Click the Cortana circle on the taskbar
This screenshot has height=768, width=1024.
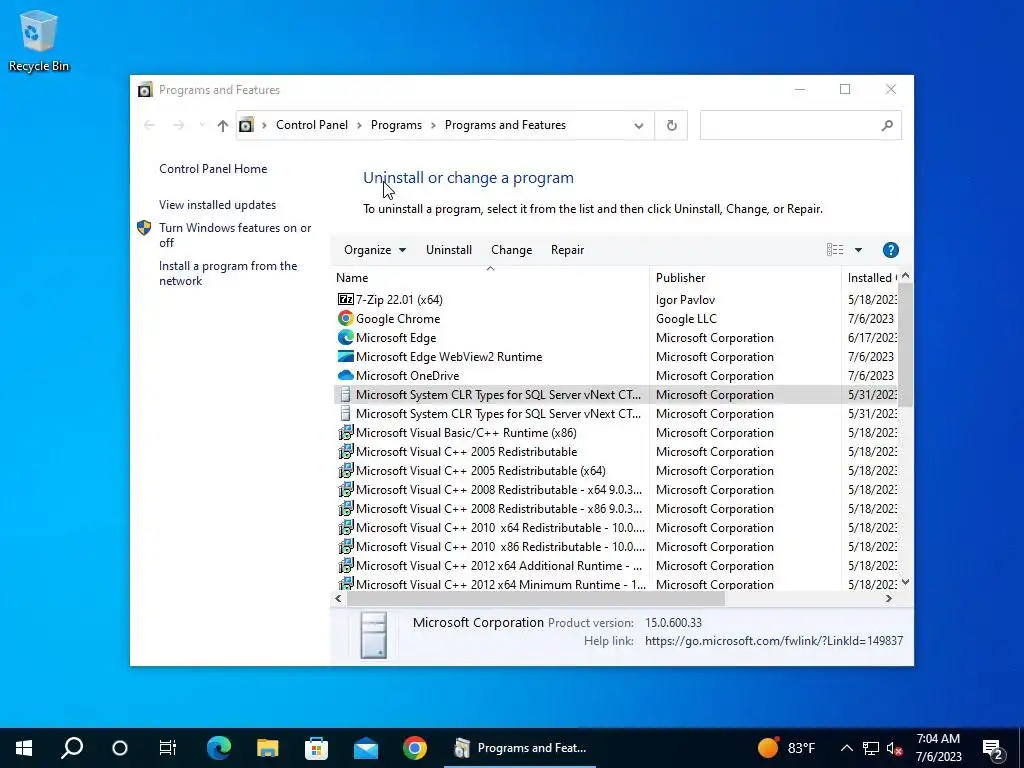coord(120,748)
